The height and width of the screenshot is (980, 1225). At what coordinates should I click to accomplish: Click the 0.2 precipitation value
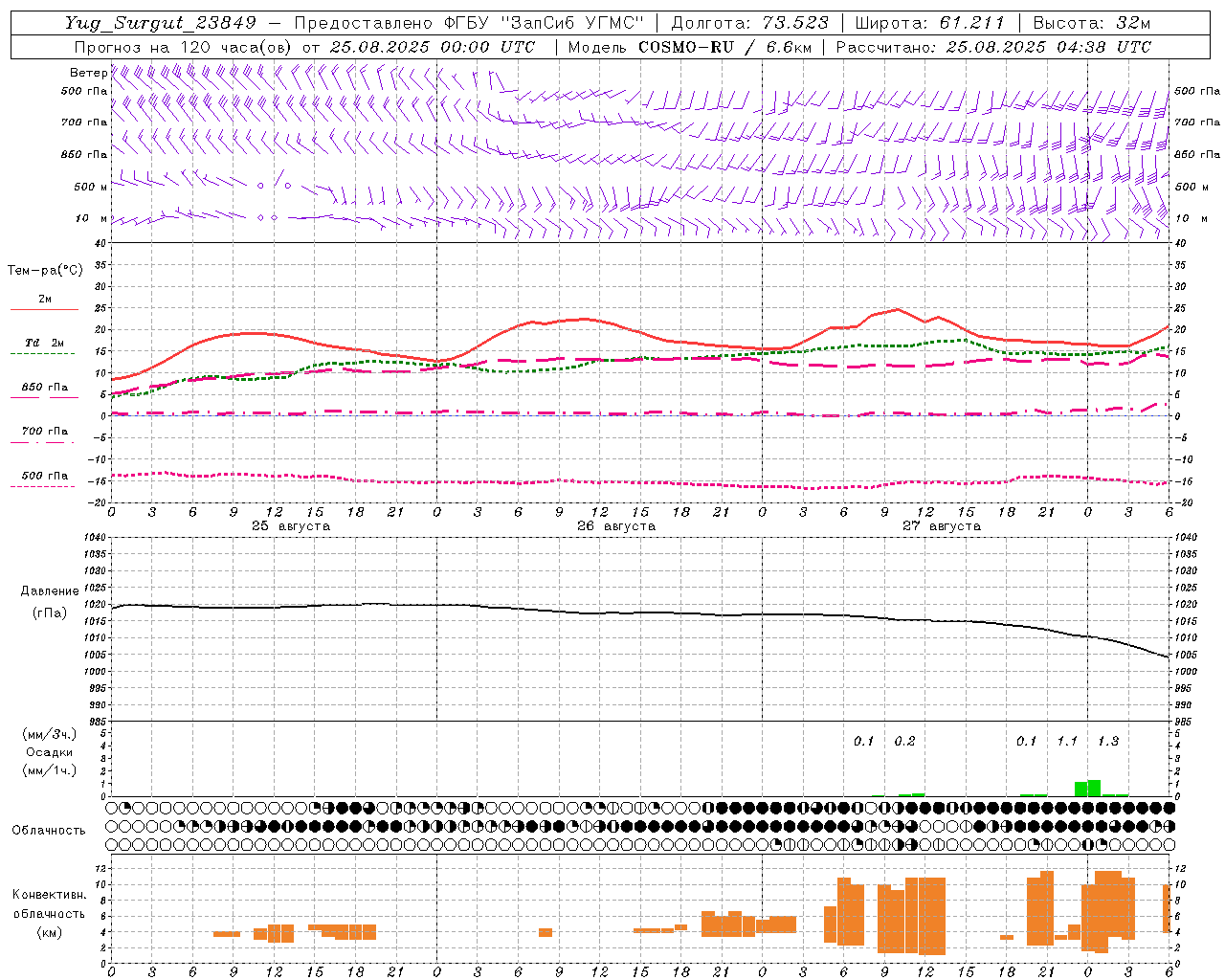click(904, 741)
